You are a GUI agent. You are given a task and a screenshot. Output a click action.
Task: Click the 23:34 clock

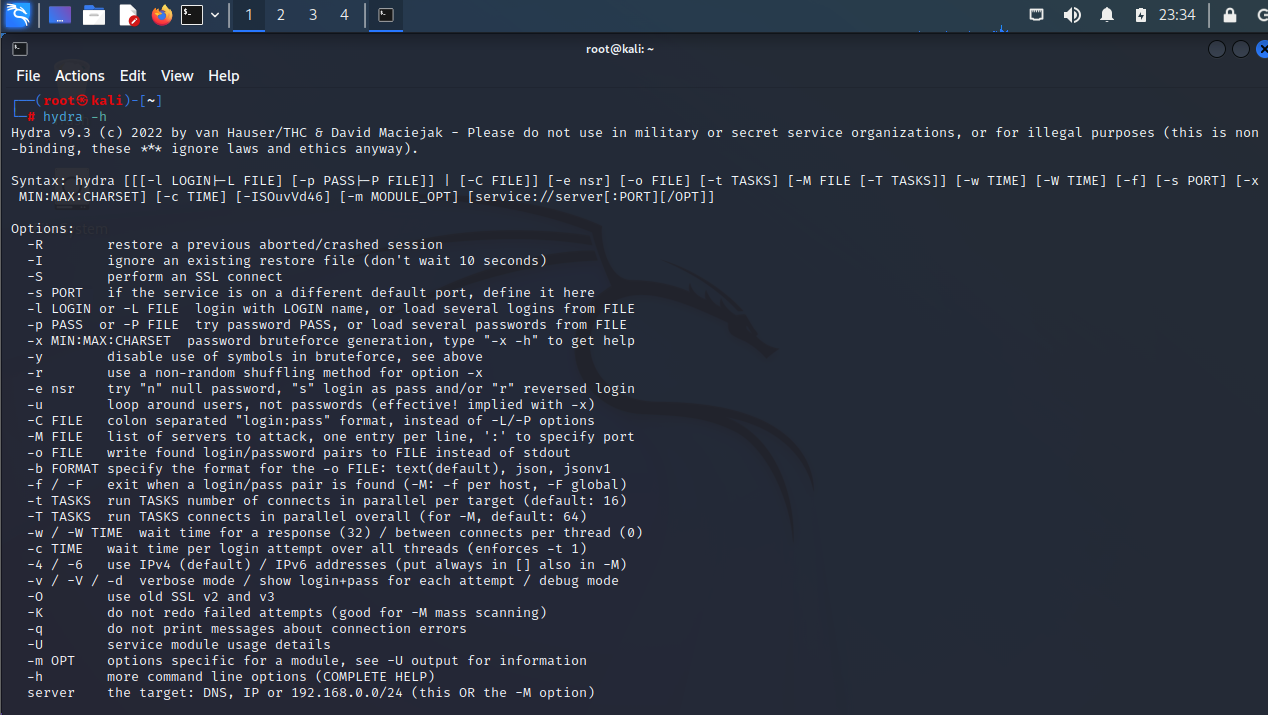(1177, 15)
